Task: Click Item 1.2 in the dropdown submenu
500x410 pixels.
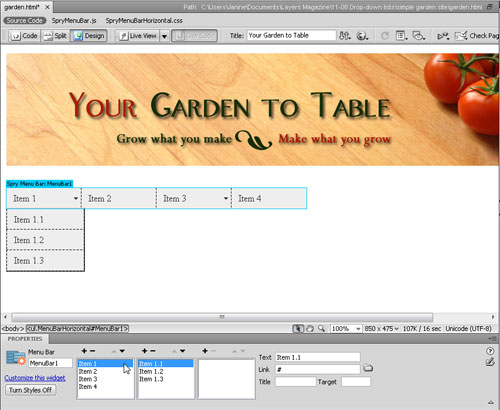Action: 45,240
